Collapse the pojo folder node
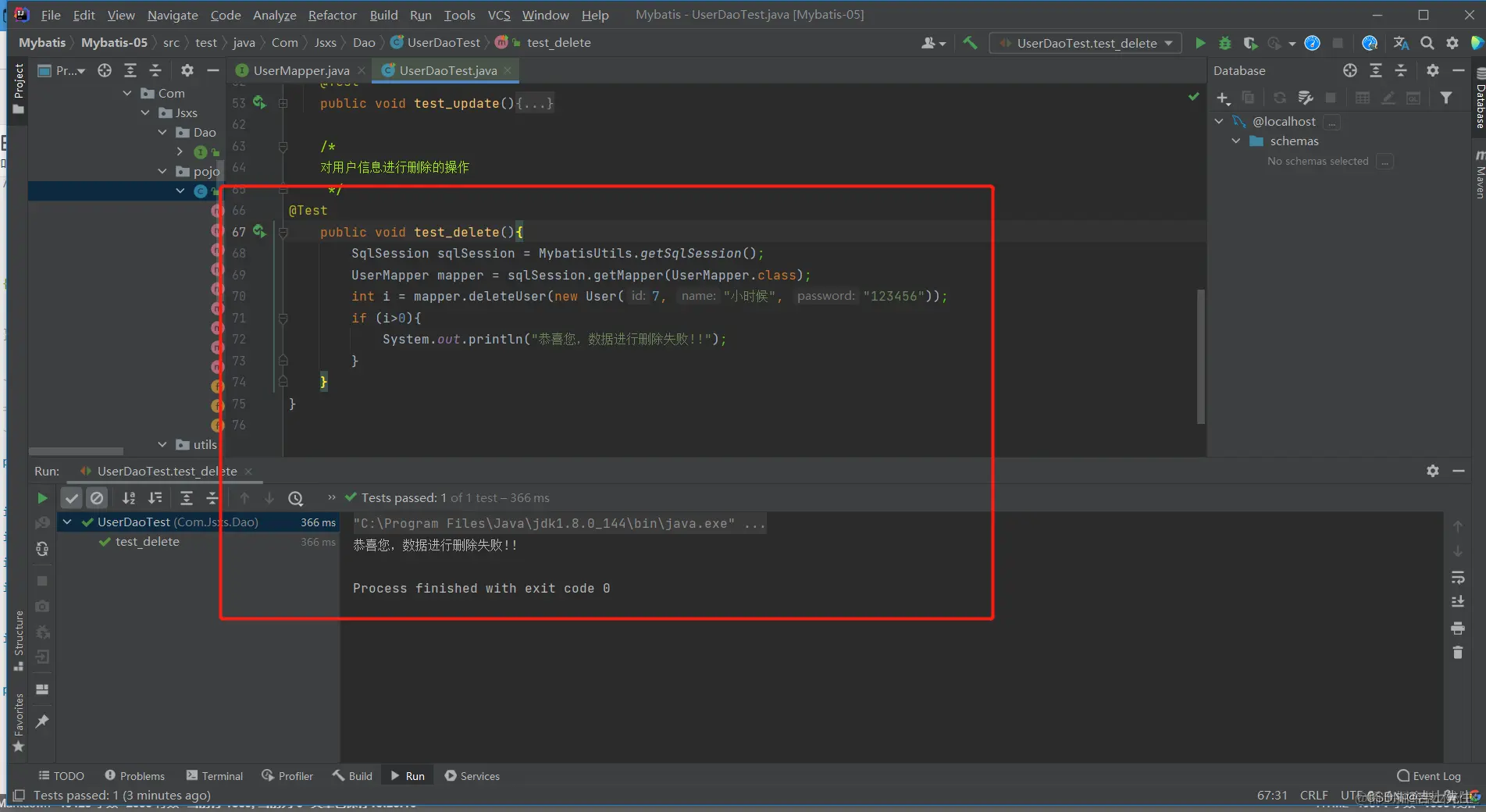The image size is (1486, 812). (162, 171)
